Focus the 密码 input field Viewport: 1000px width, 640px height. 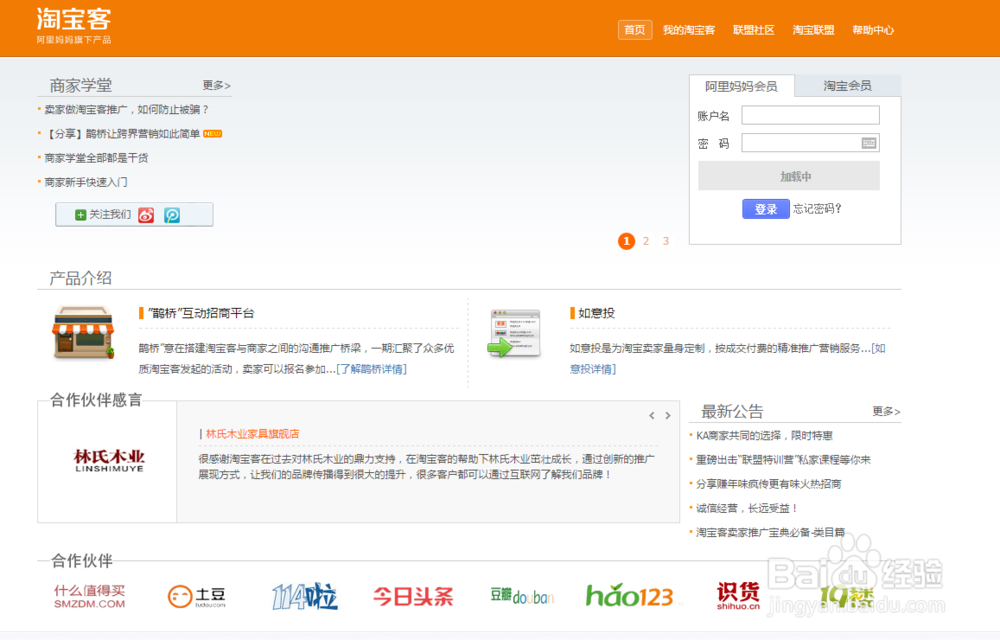coord(811,143)
